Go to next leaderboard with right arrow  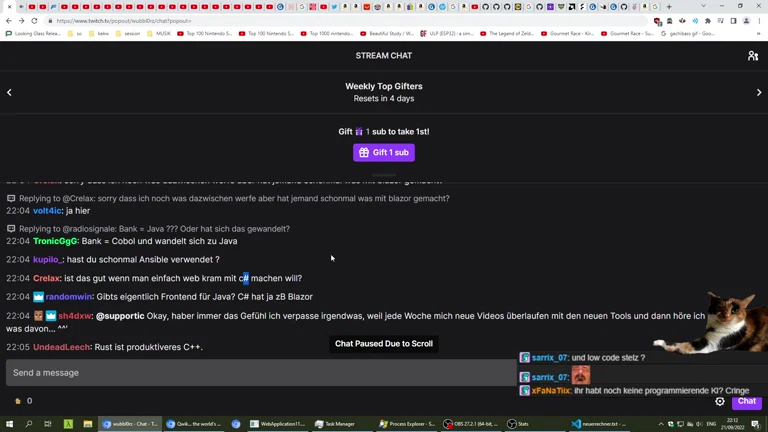coord(759,93)
